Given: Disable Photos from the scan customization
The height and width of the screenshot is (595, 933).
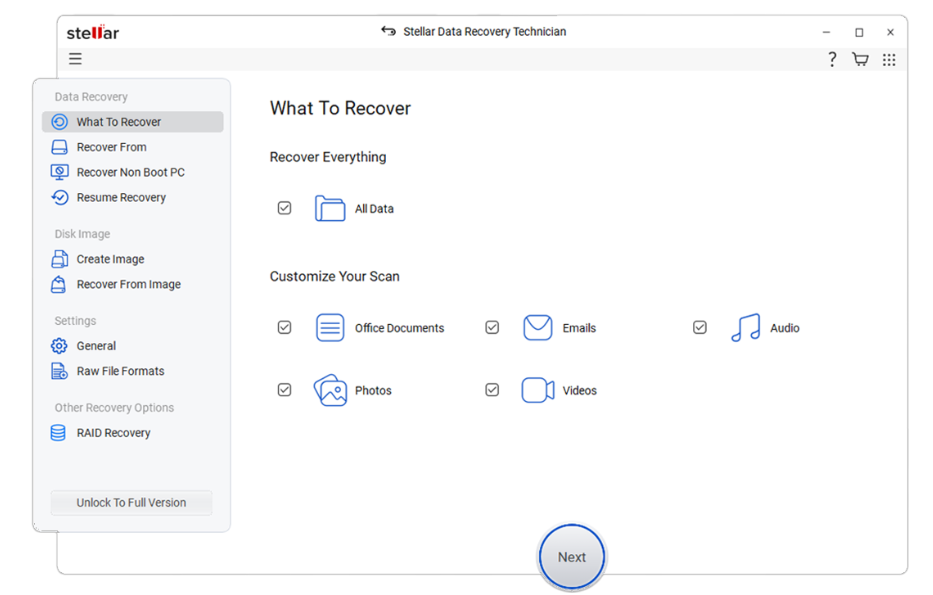Looking at the screenshot, I should click(x=284, y=390).
